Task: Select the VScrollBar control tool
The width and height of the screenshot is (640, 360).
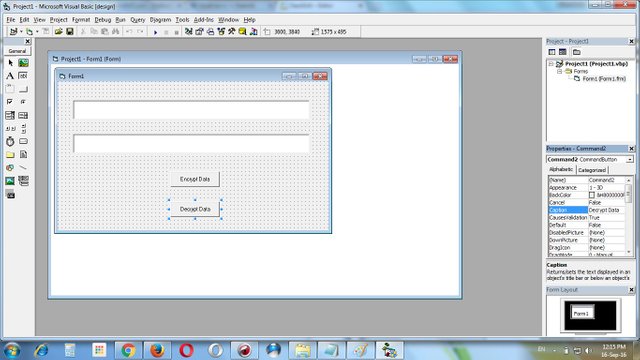Action: (23, 128)
